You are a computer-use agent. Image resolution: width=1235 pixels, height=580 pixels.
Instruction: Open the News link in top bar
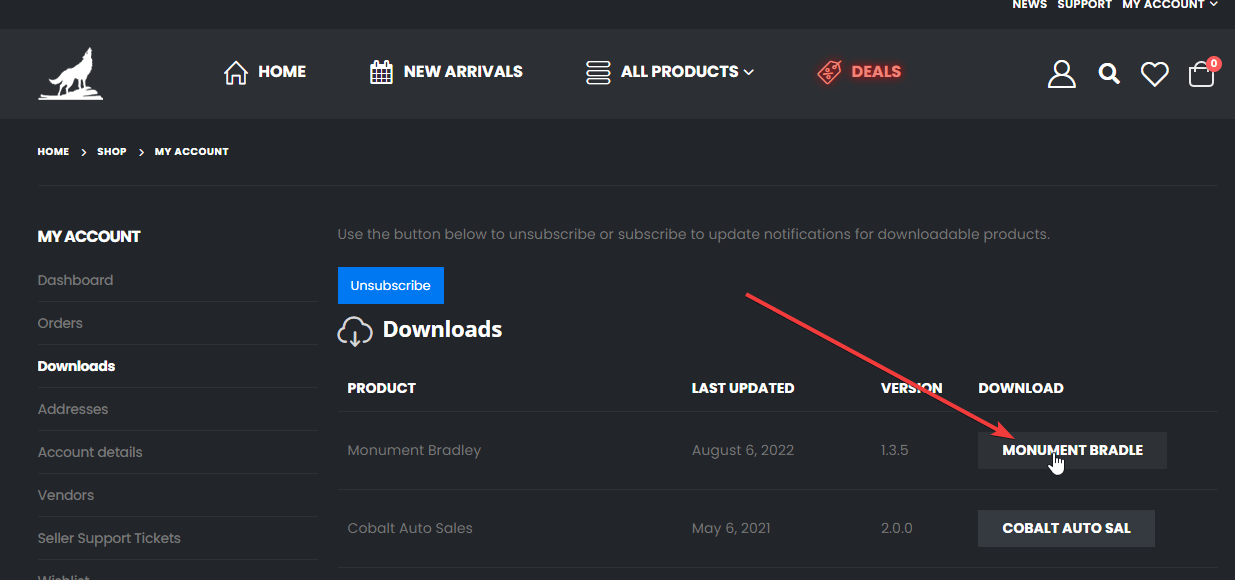tap(1029, 5)
